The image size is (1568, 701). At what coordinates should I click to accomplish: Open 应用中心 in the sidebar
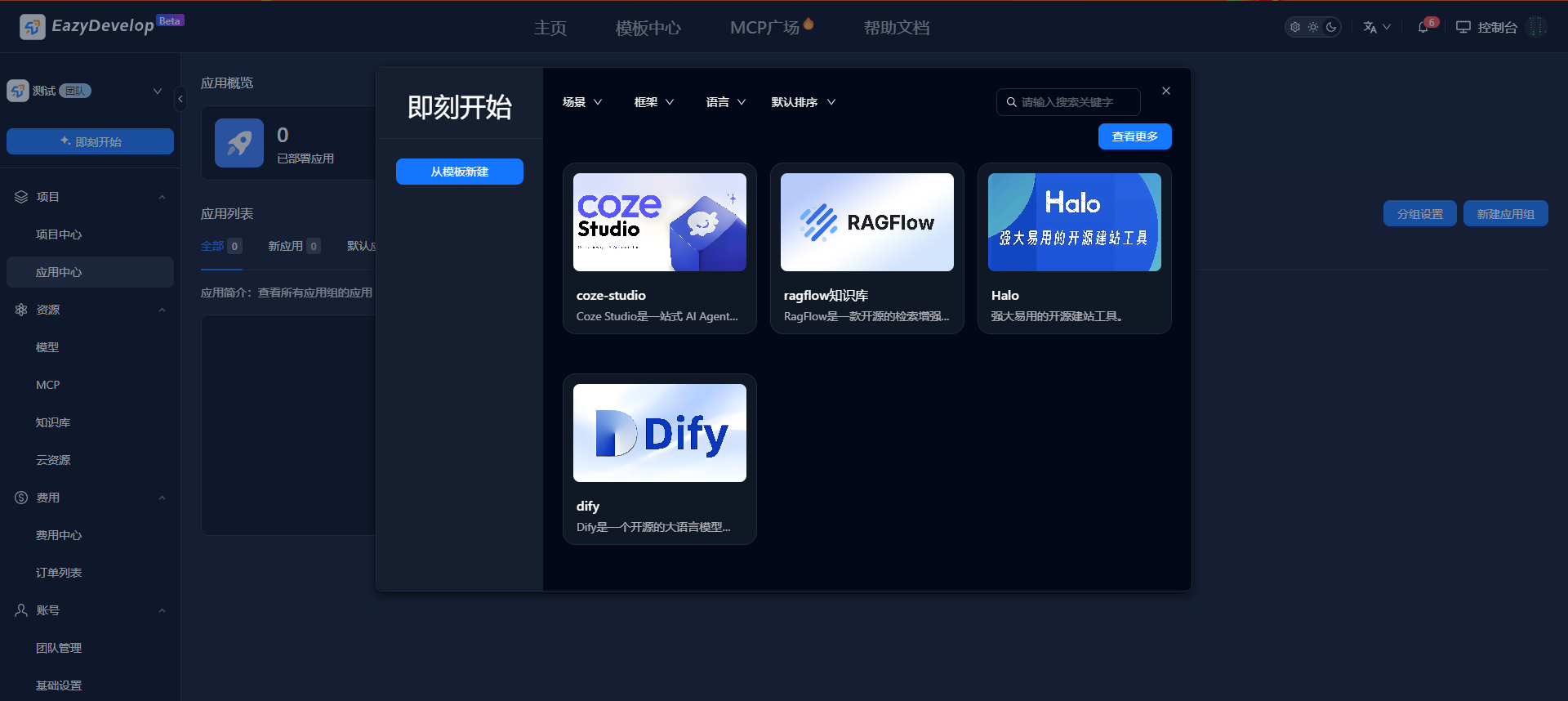pos(90,272)
